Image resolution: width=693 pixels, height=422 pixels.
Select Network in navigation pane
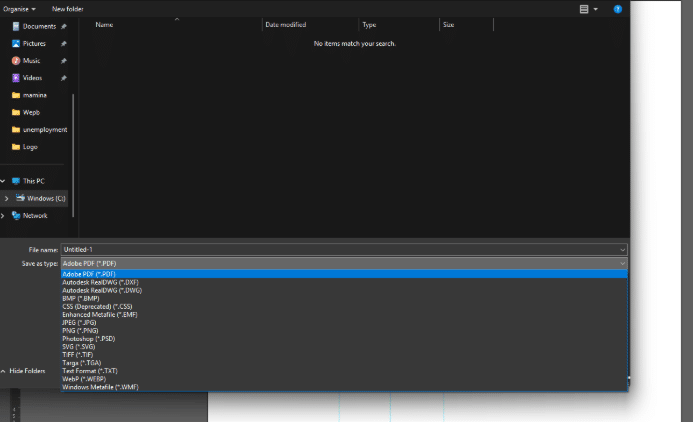(35, 216)
